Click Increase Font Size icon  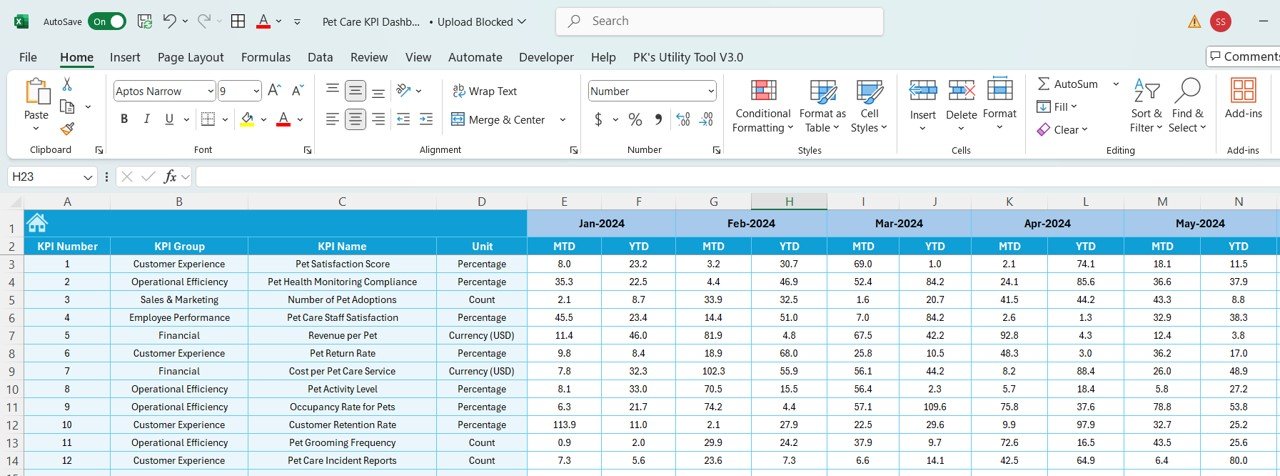276,91
